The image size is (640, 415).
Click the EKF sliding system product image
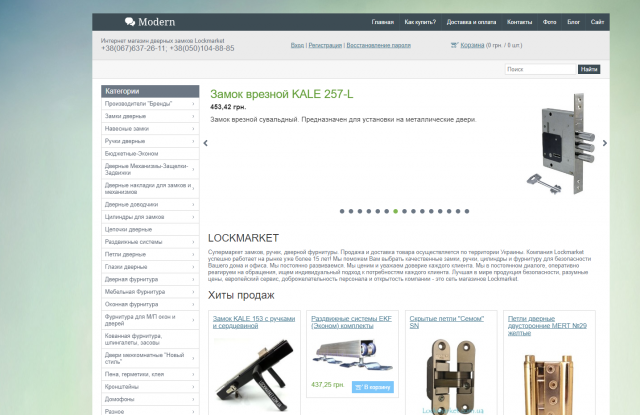(353, 355)
